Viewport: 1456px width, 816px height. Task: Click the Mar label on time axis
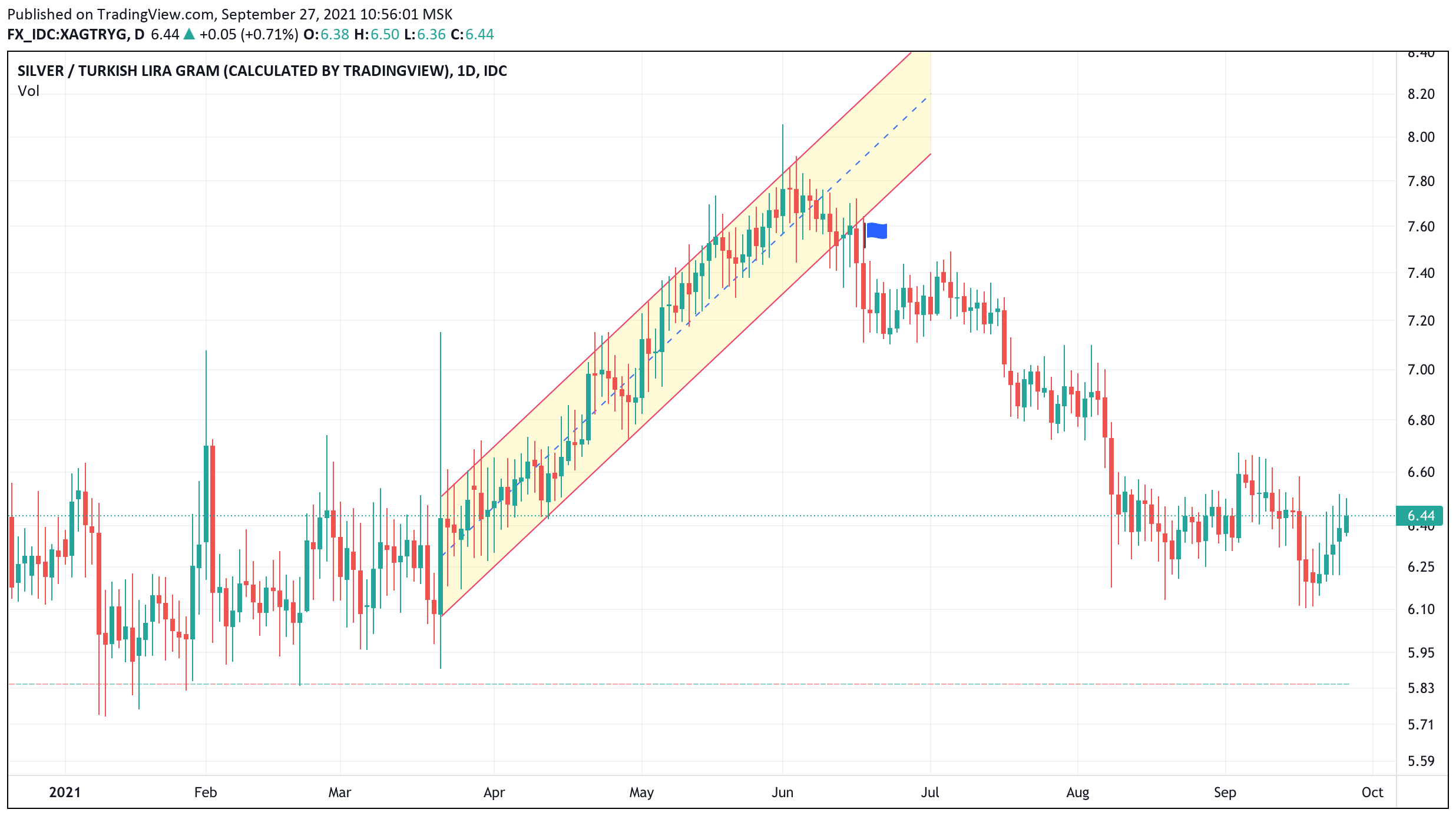[340, 792]
